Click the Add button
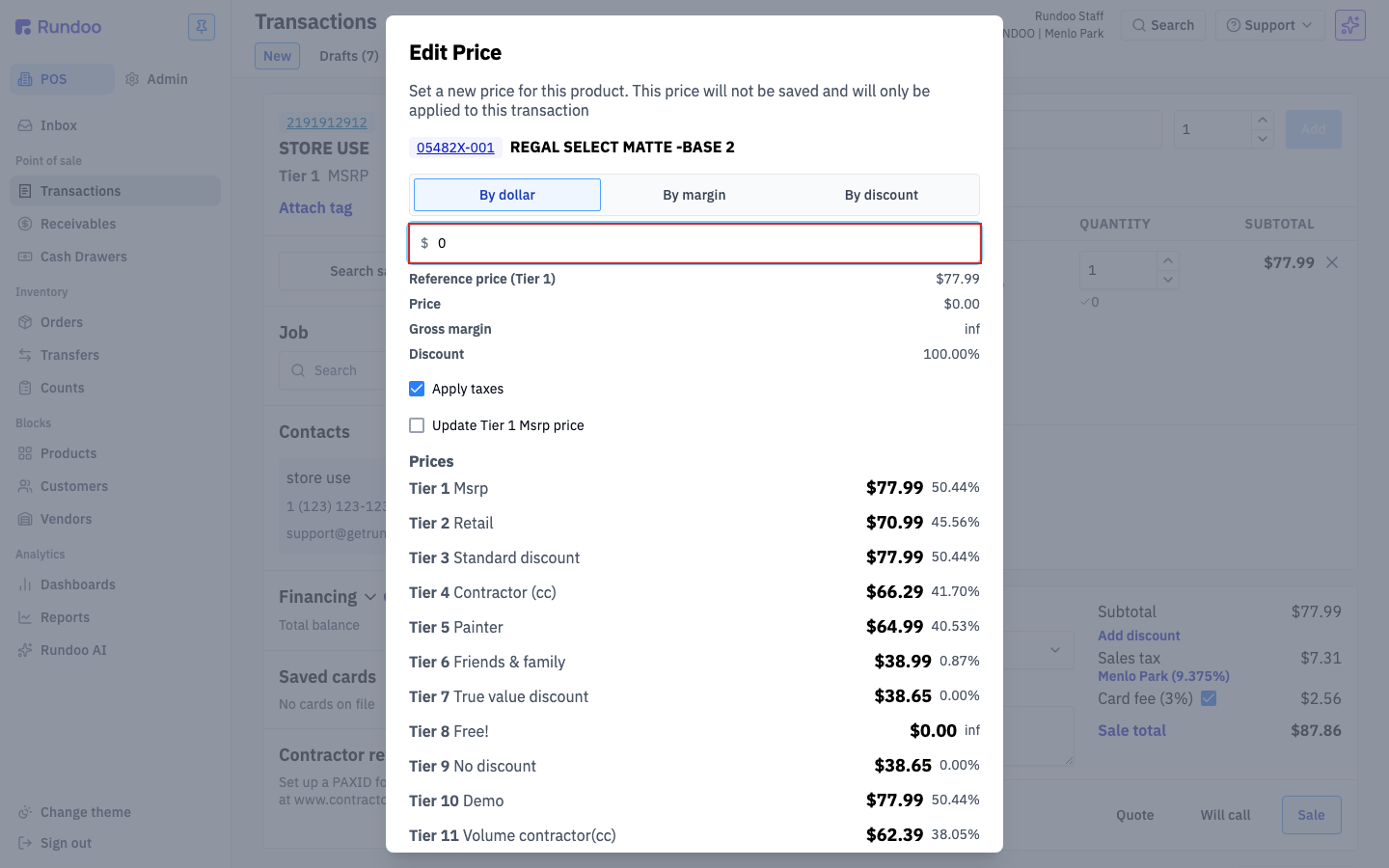The height and width of the screenshot is (868, 1389). pyautogui.click(x=1313, y=129)
